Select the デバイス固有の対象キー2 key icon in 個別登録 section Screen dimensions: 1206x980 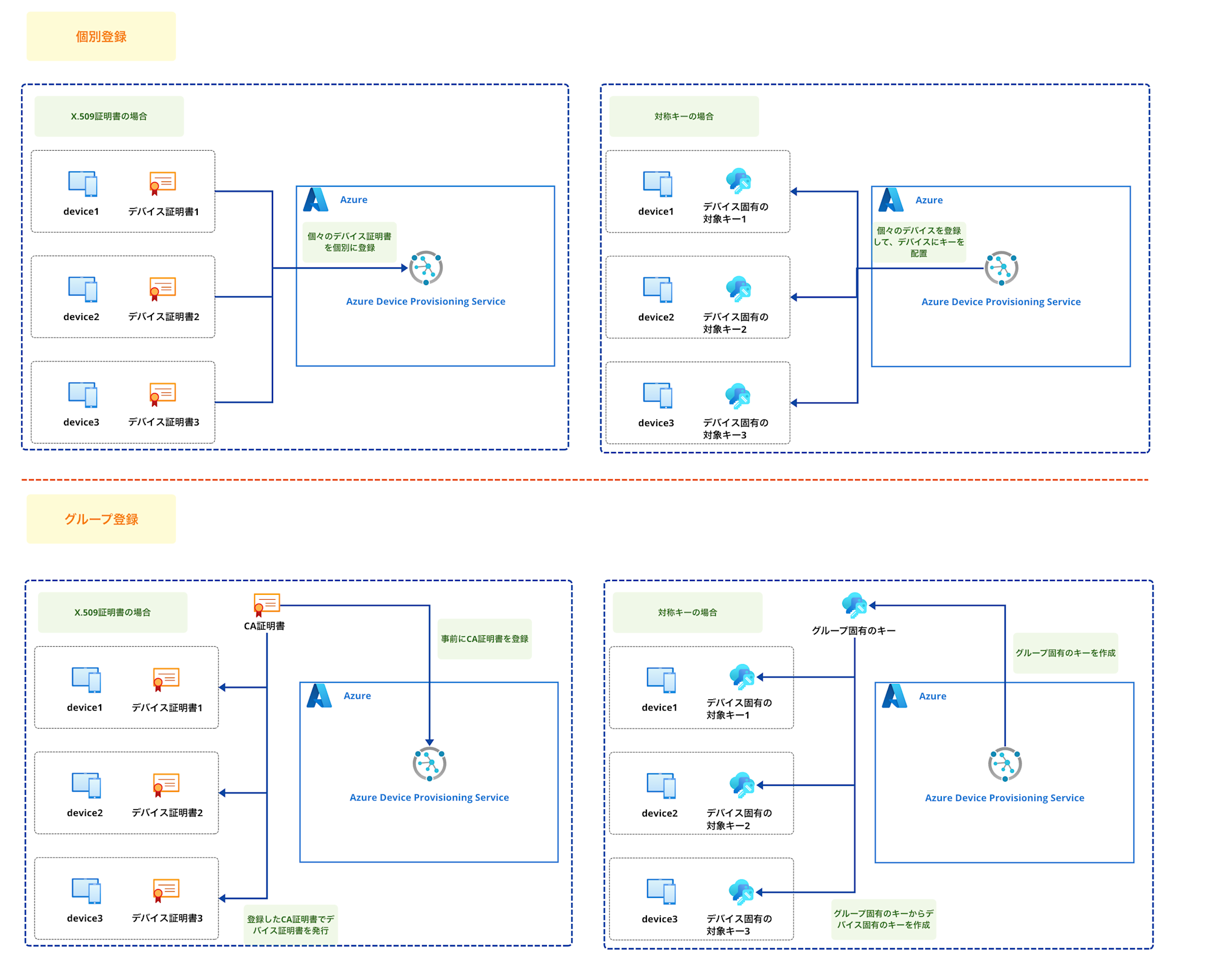point(738,289)
